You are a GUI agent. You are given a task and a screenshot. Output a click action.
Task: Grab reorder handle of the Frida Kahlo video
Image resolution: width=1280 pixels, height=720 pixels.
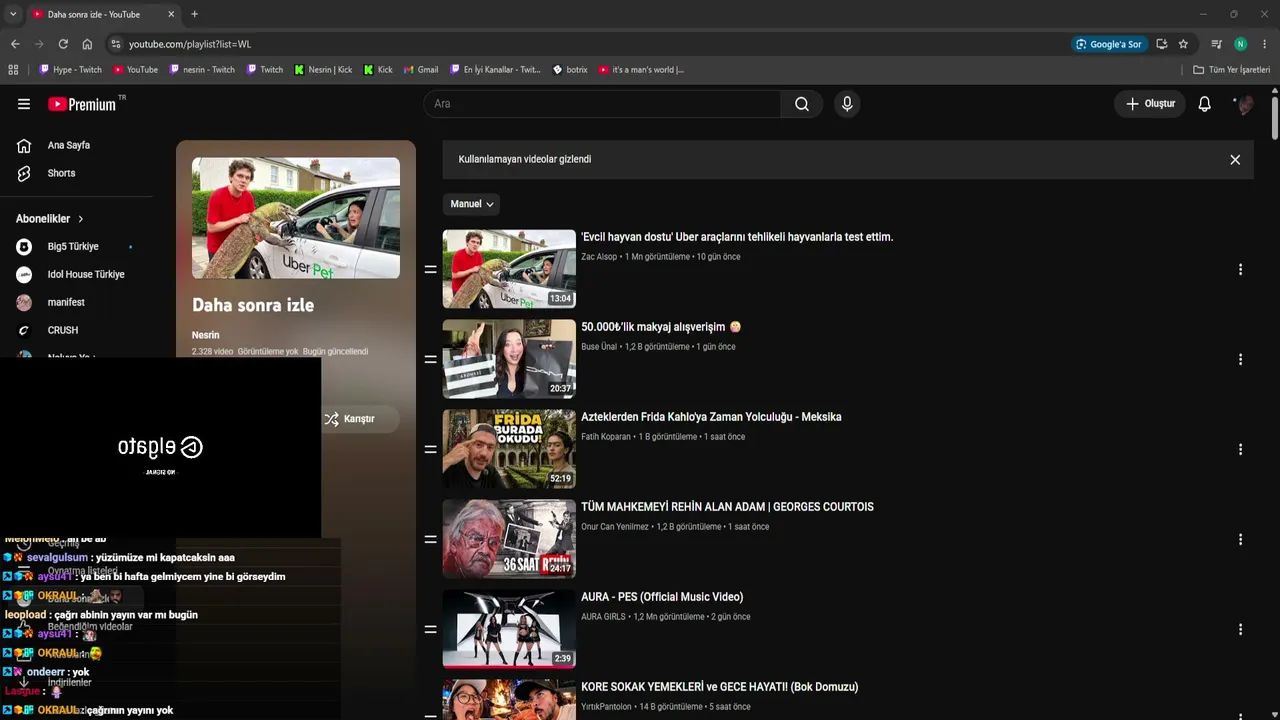point(431,450)
